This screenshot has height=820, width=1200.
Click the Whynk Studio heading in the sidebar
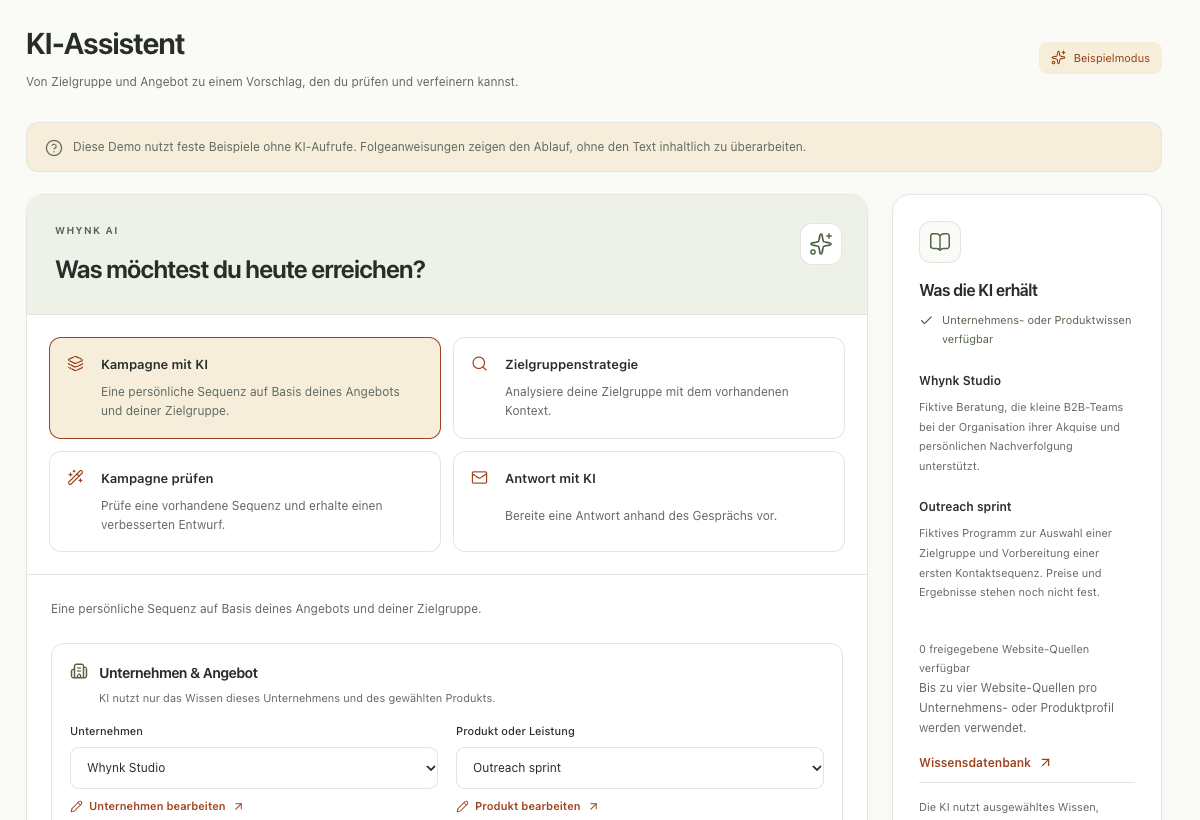[x=960, y=381]
